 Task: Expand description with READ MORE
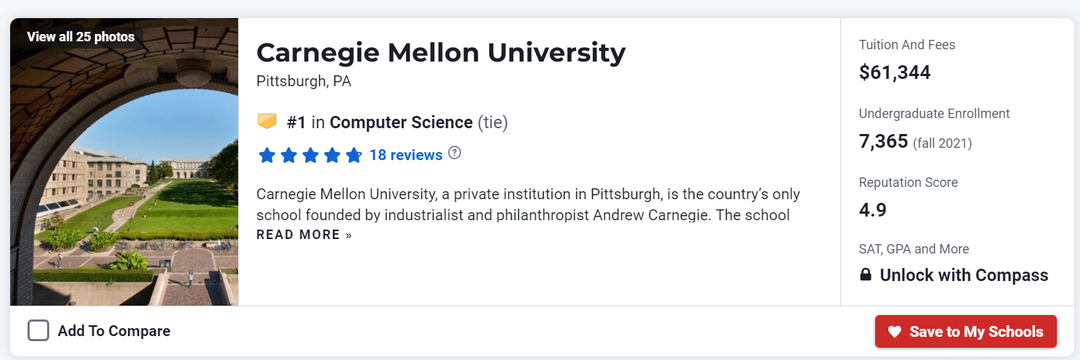click(x=304, y=235)
